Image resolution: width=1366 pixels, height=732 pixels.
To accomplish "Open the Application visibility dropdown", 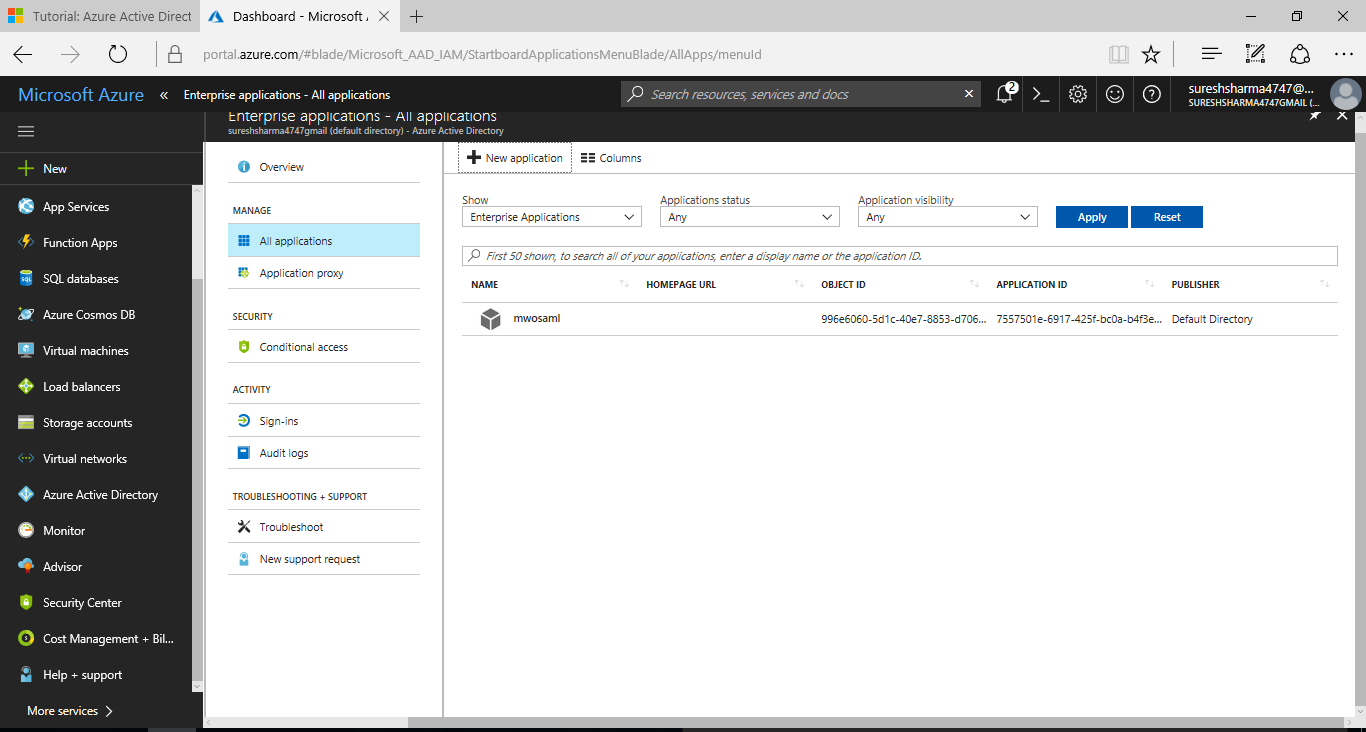I will pos(946,216).
